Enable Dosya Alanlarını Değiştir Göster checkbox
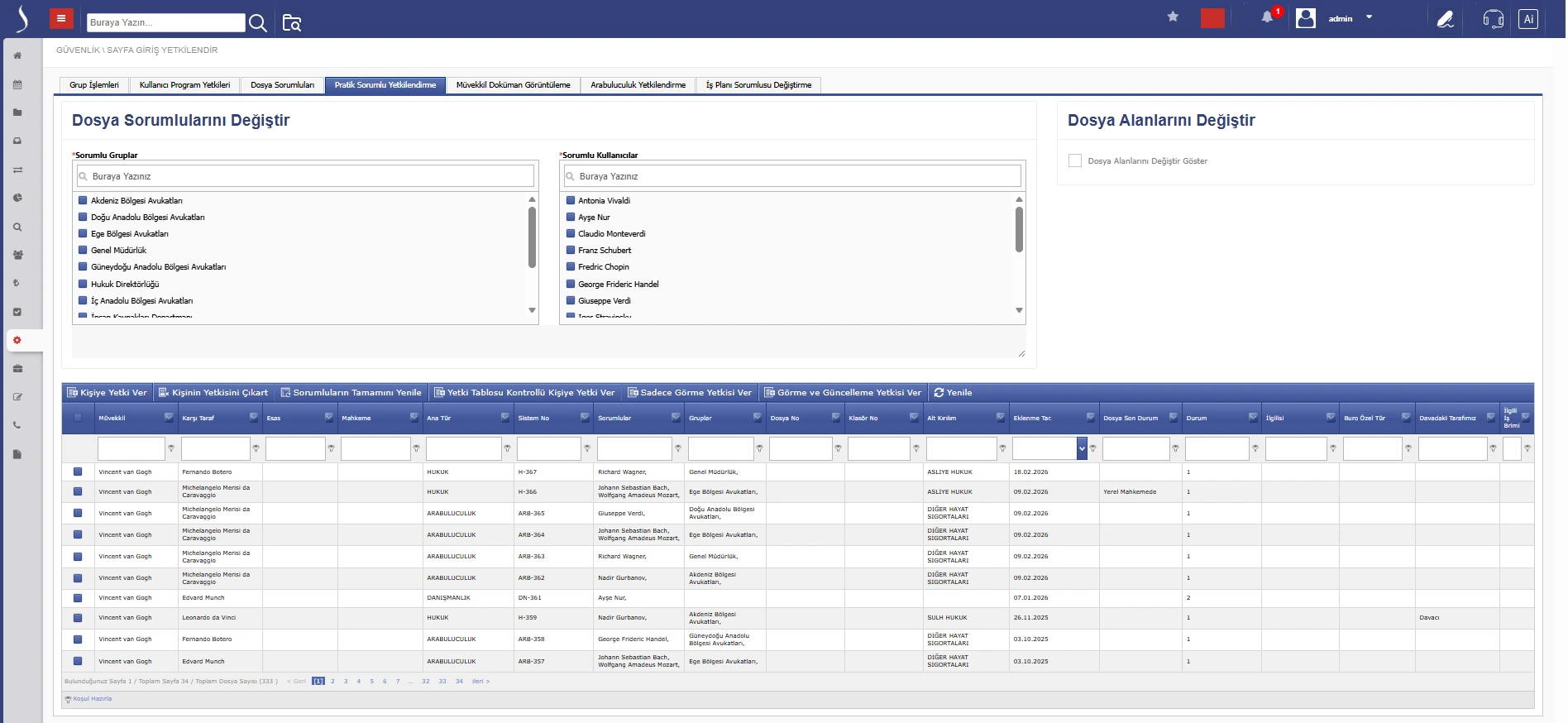 1075,160
